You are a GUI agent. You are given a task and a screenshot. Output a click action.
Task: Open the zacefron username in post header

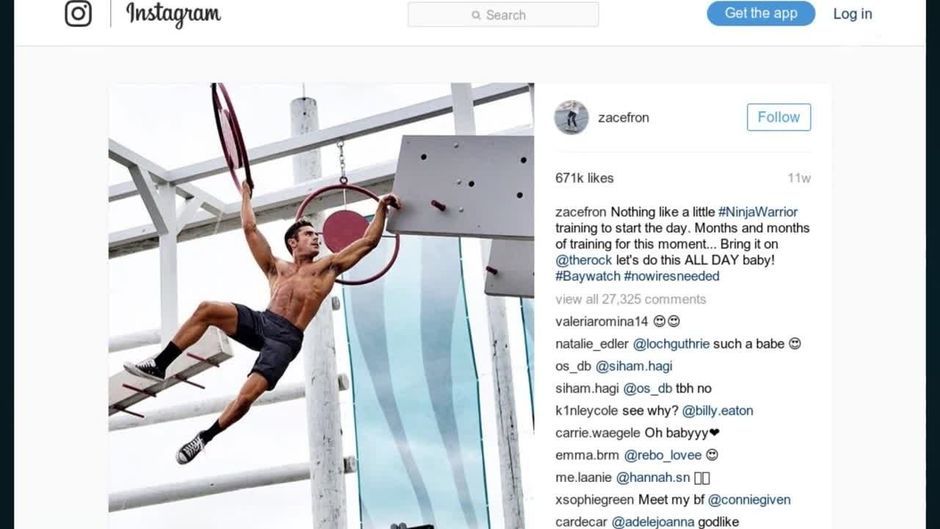click(x=623, y=118)
